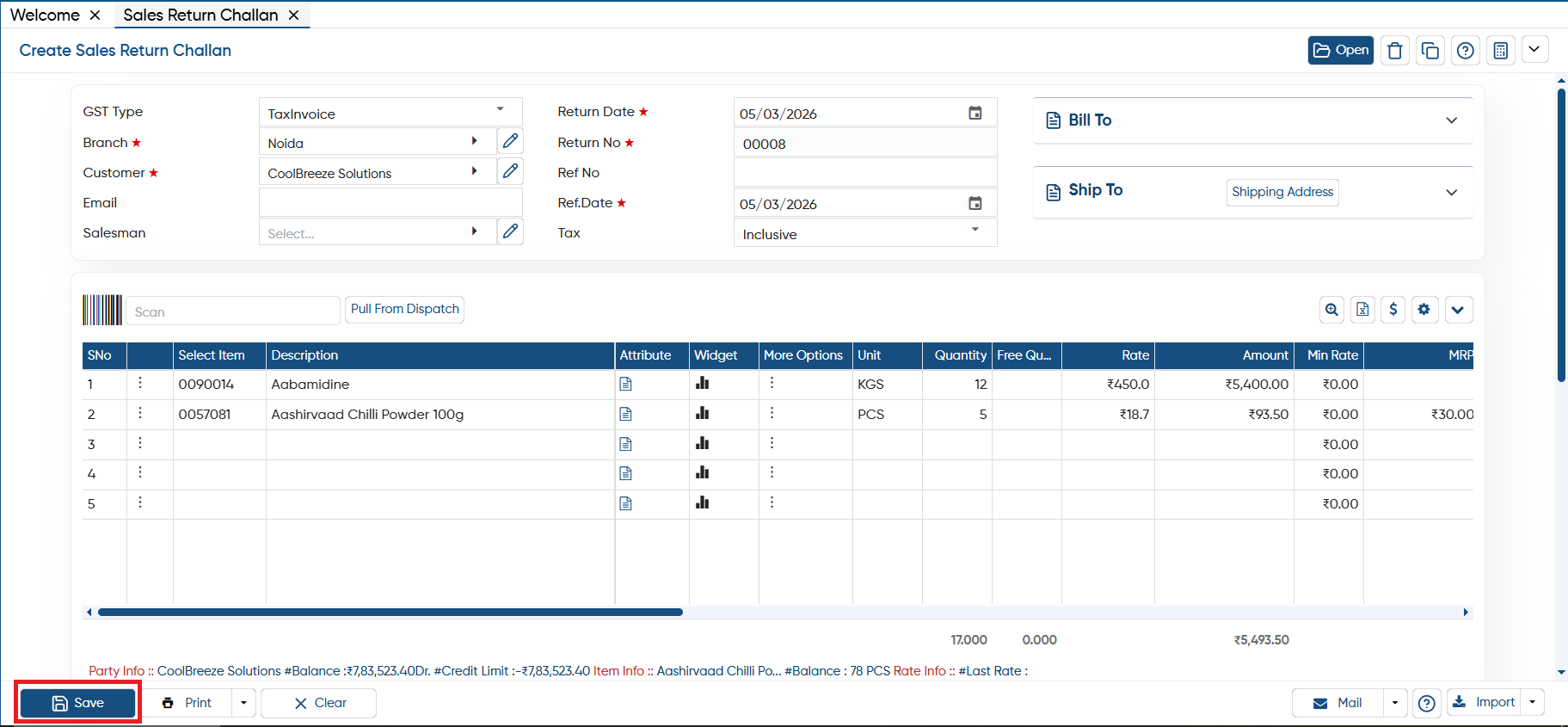Screen dimensions: 1568x727
Task: Click the Pull From Dispatch button
Action: (405, 309)
